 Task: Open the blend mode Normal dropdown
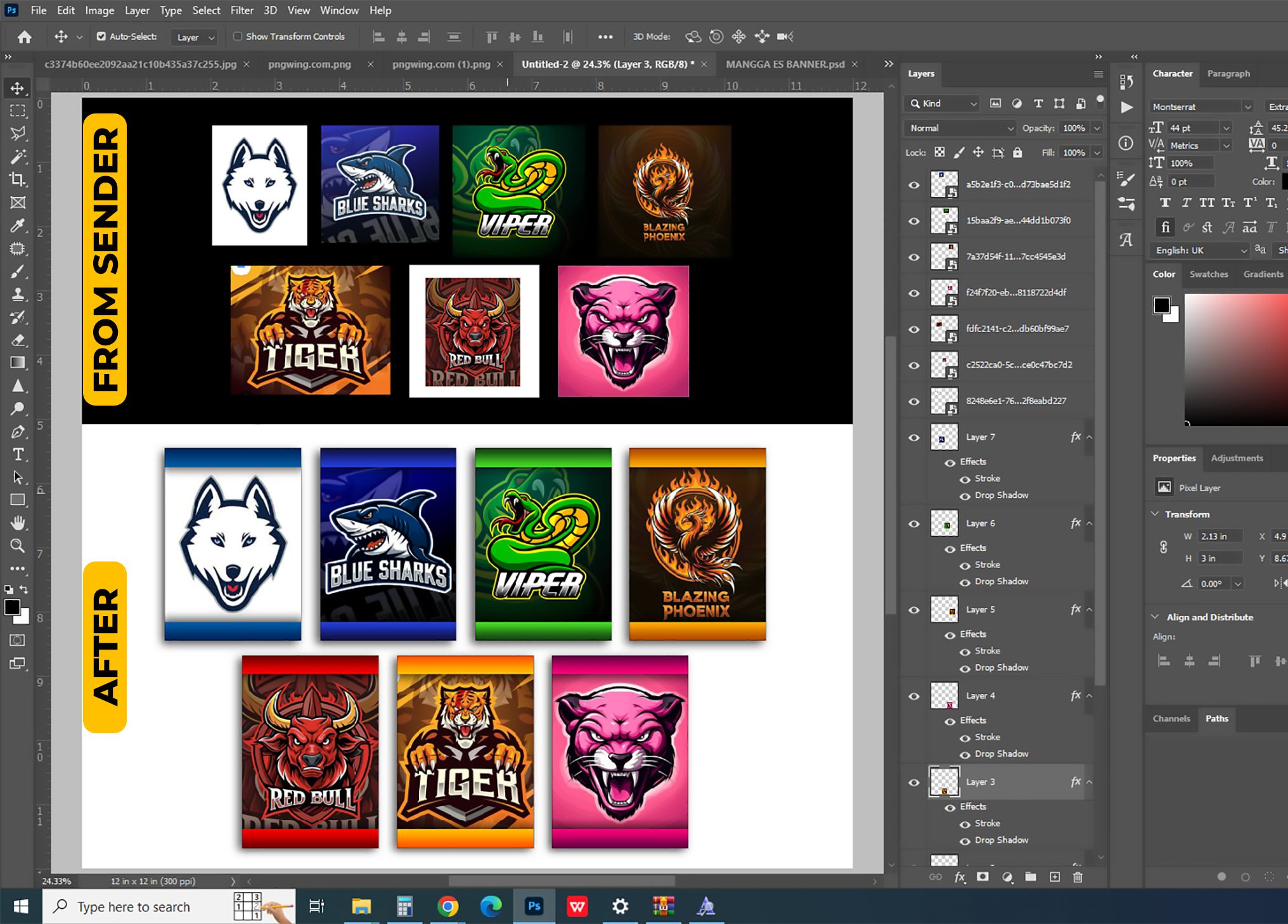[960, 128]
